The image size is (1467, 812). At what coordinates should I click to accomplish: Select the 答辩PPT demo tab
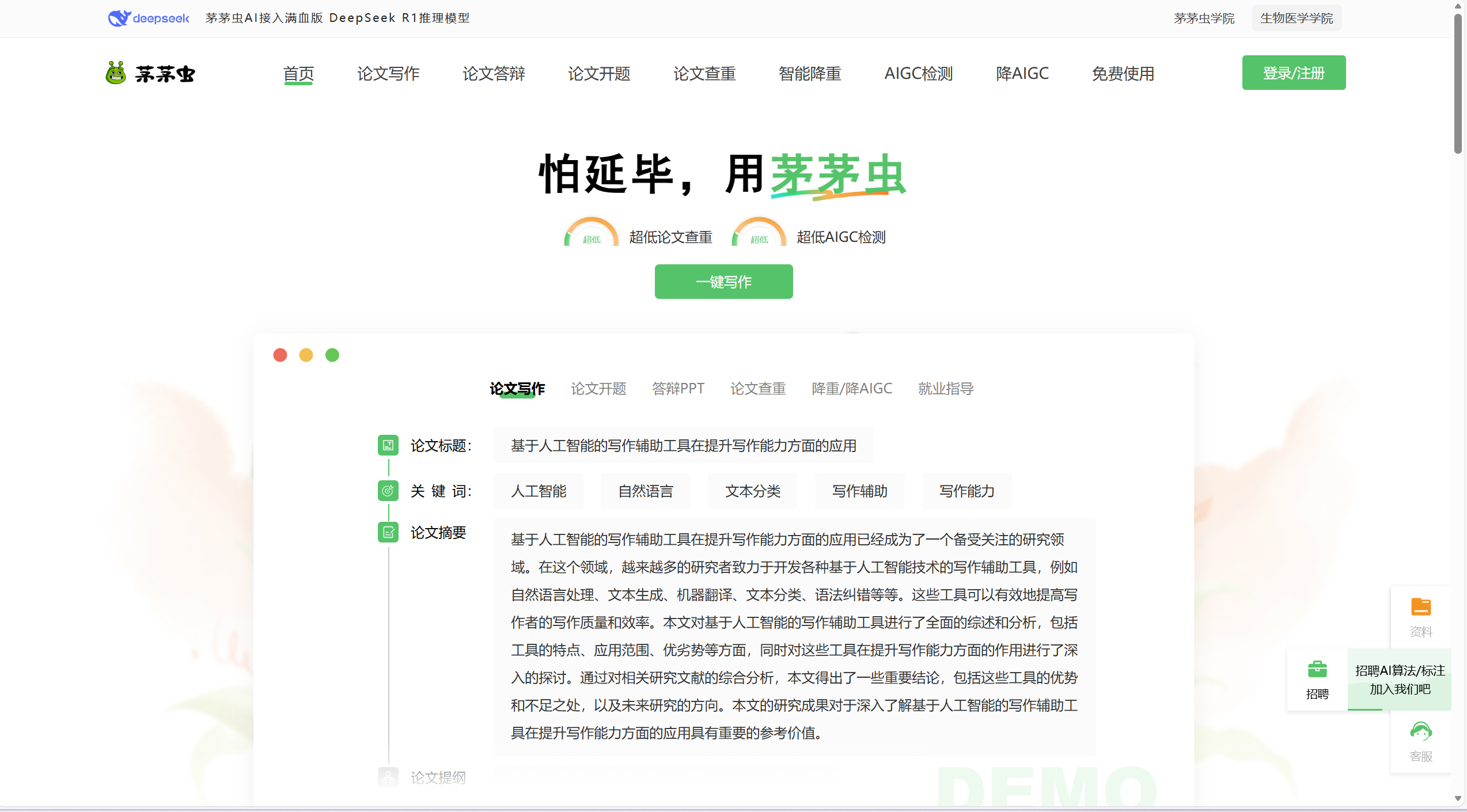(x=678, y=389)
